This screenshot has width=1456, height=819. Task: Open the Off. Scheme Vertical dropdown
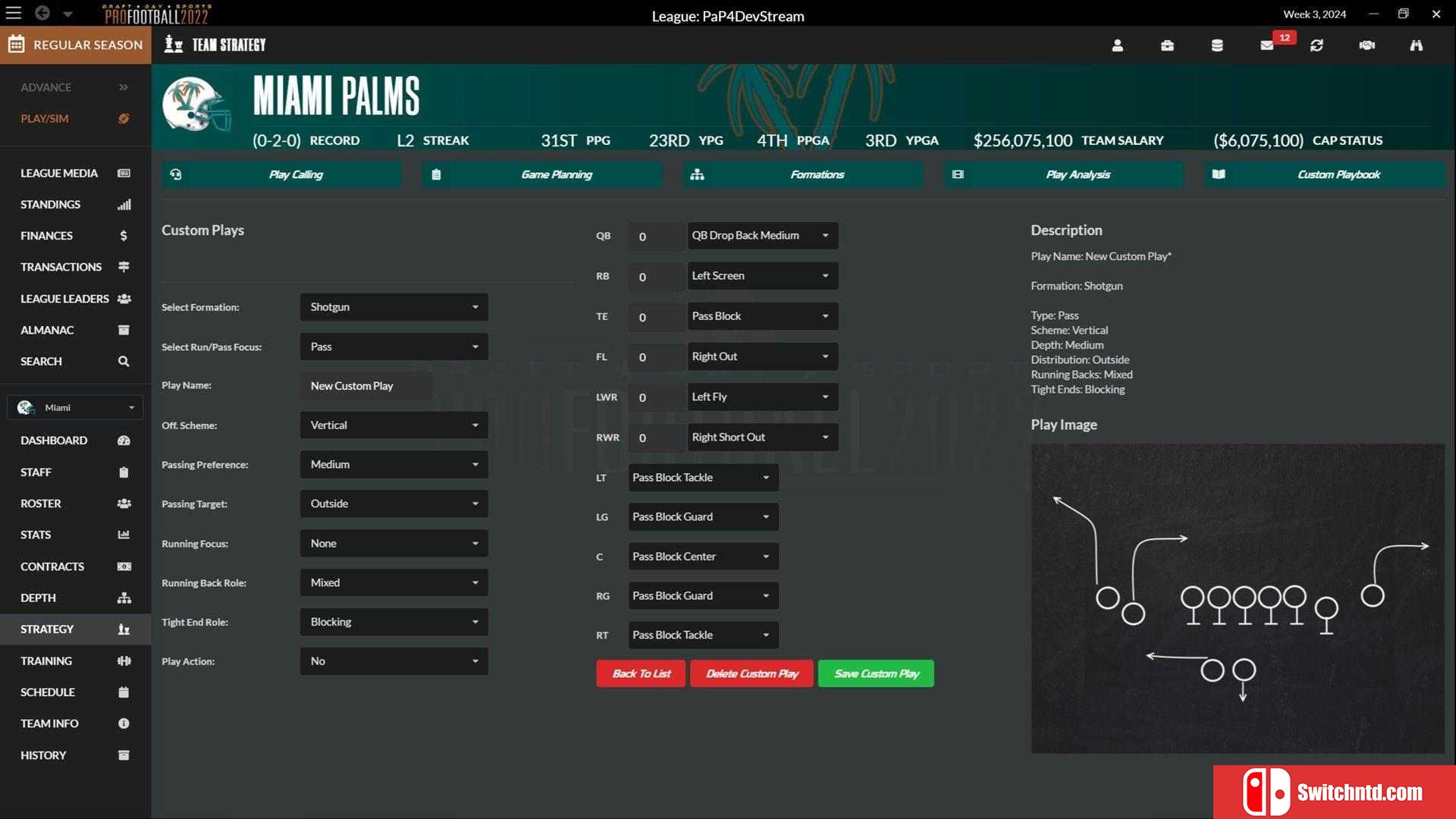[394, 425]
